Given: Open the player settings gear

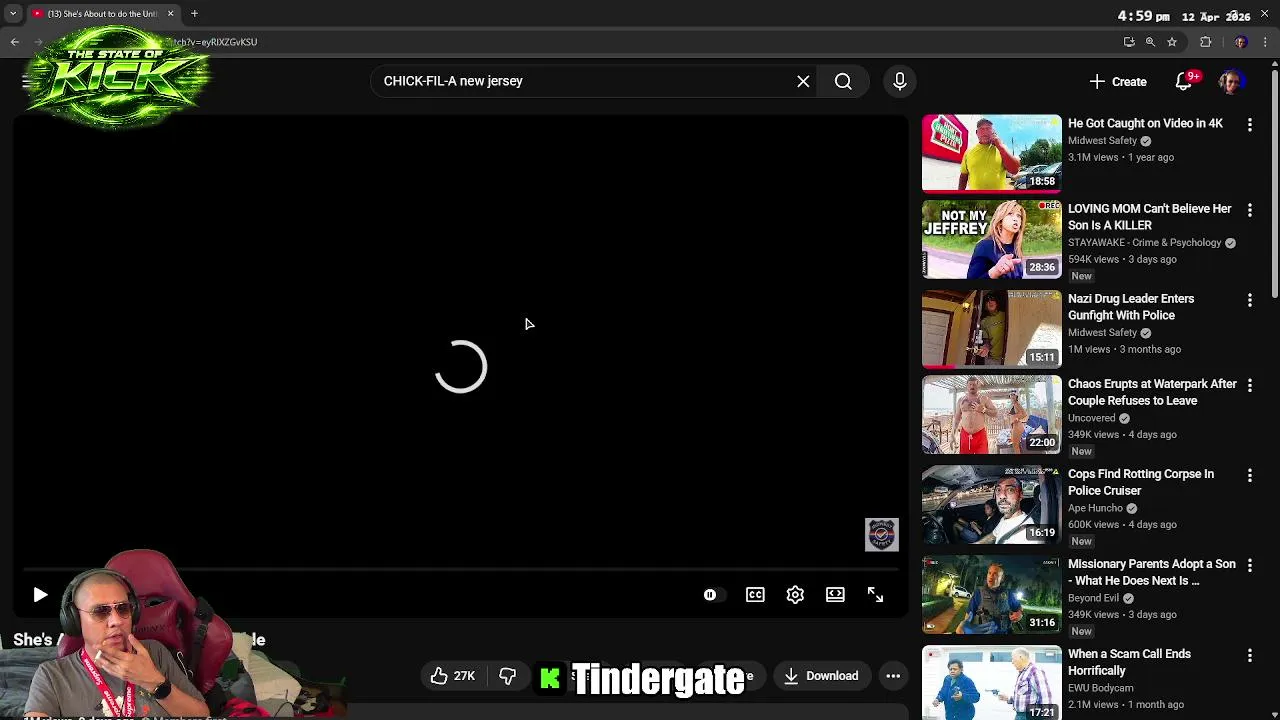Looking at the screenshot, I should [x=795, y=595].
